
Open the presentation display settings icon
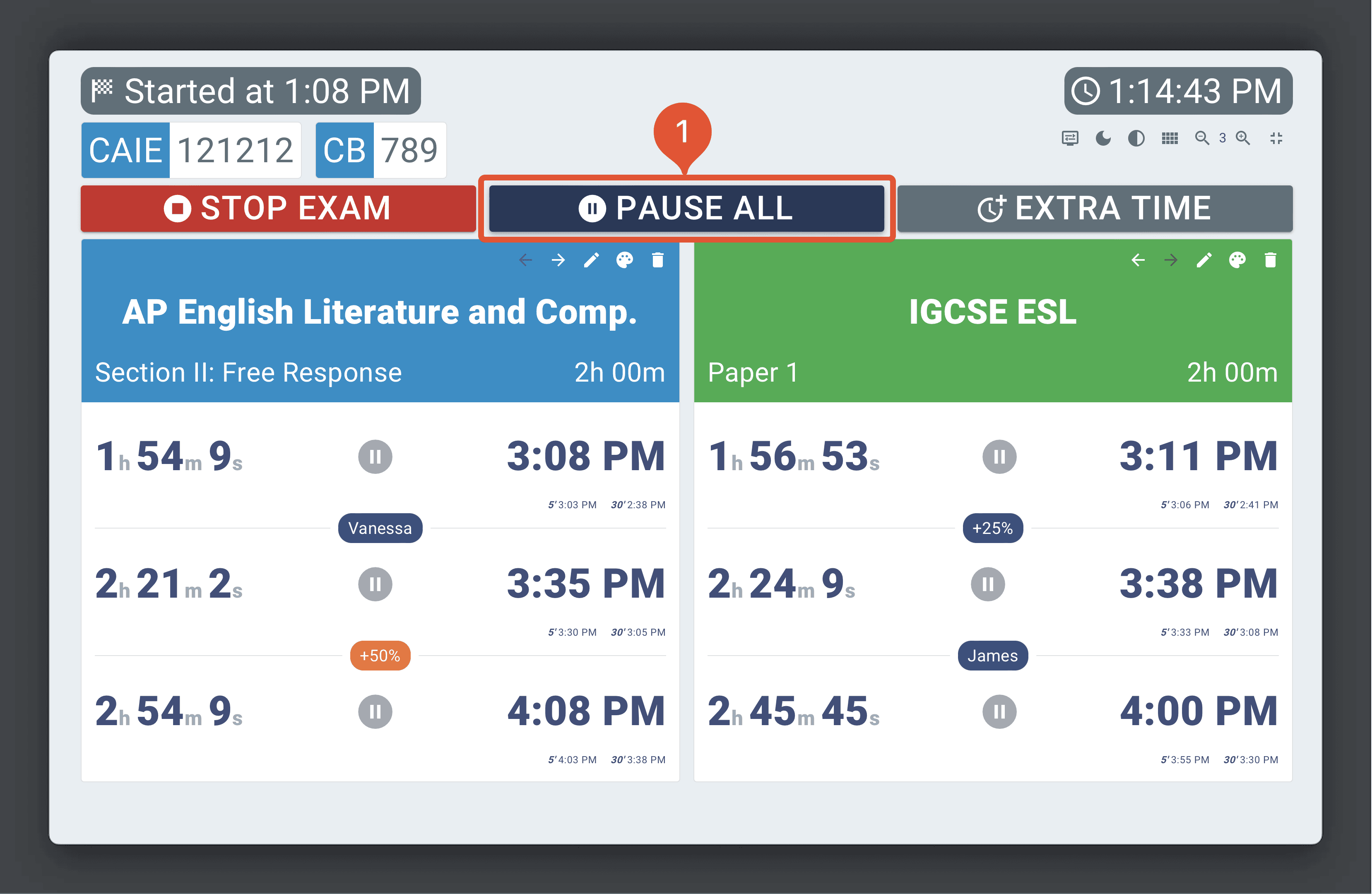click(1070, 138)
